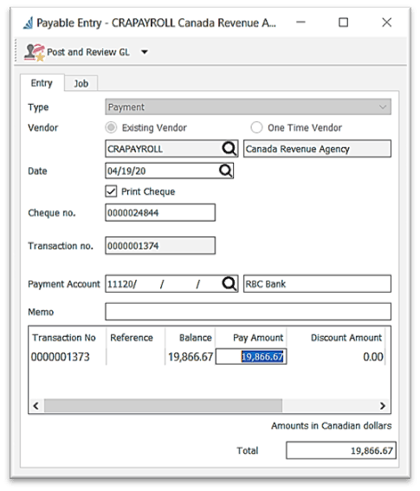
Task: Open date lookup magnifier beside 04/19/20
Action: 226,171
